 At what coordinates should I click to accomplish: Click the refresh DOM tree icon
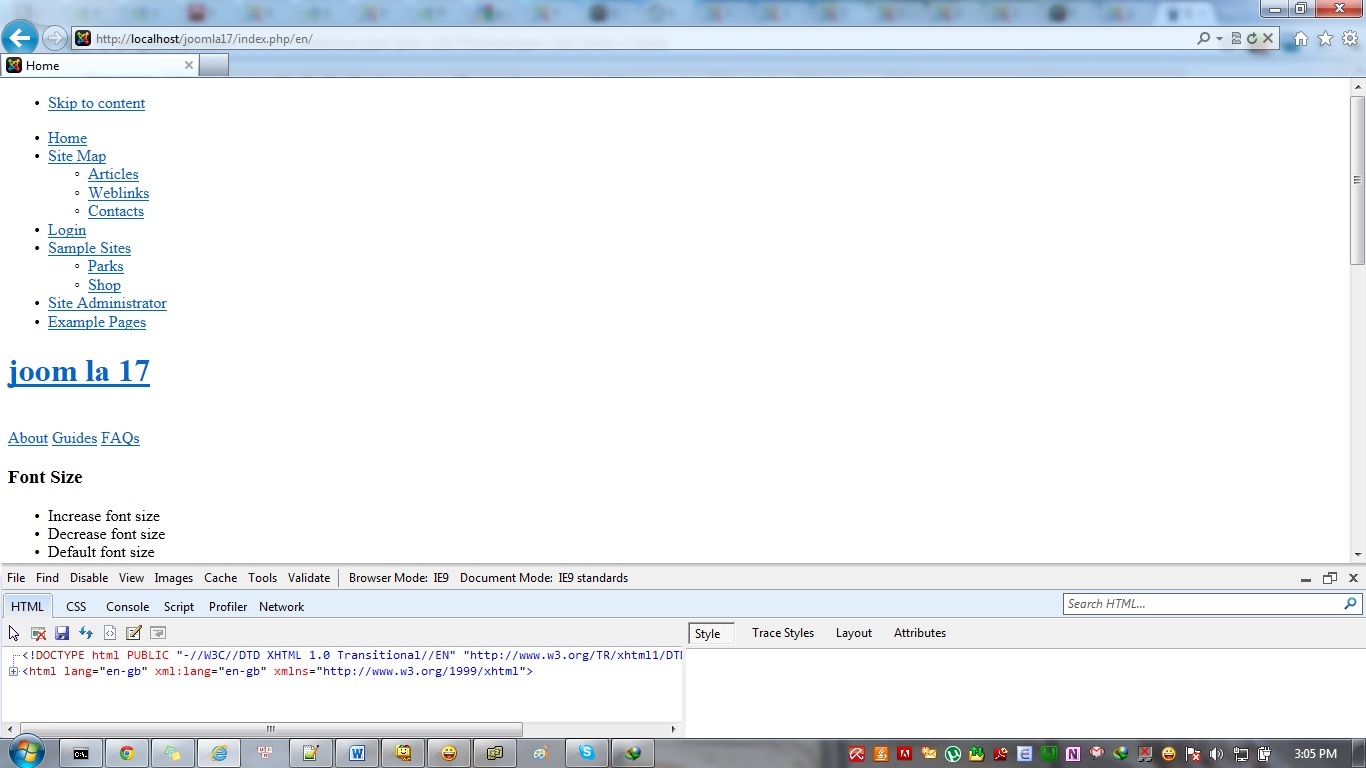click(x=86, y=633)
